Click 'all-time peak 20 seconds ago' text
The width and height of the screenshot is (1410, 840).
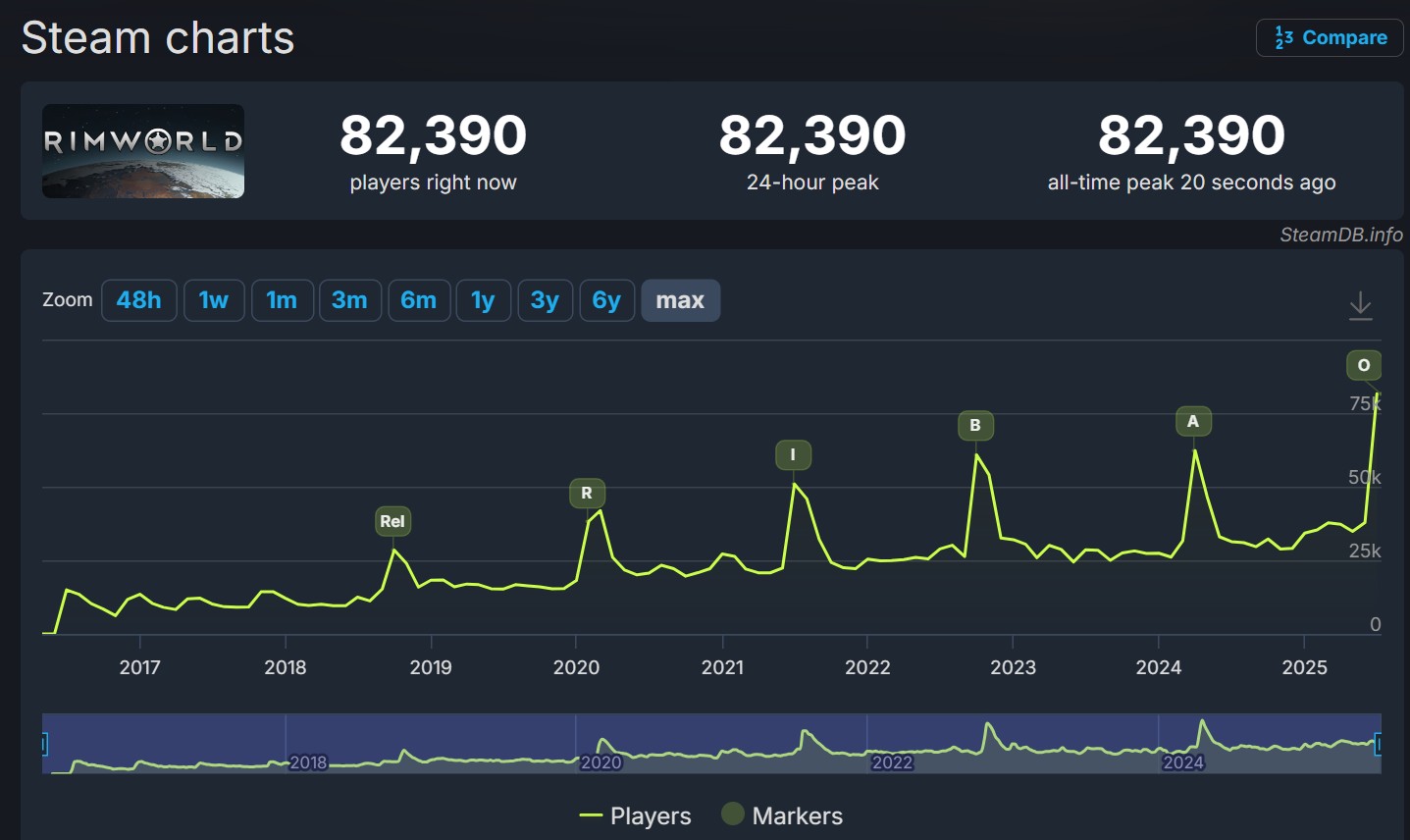click(x=1191, y=183)
